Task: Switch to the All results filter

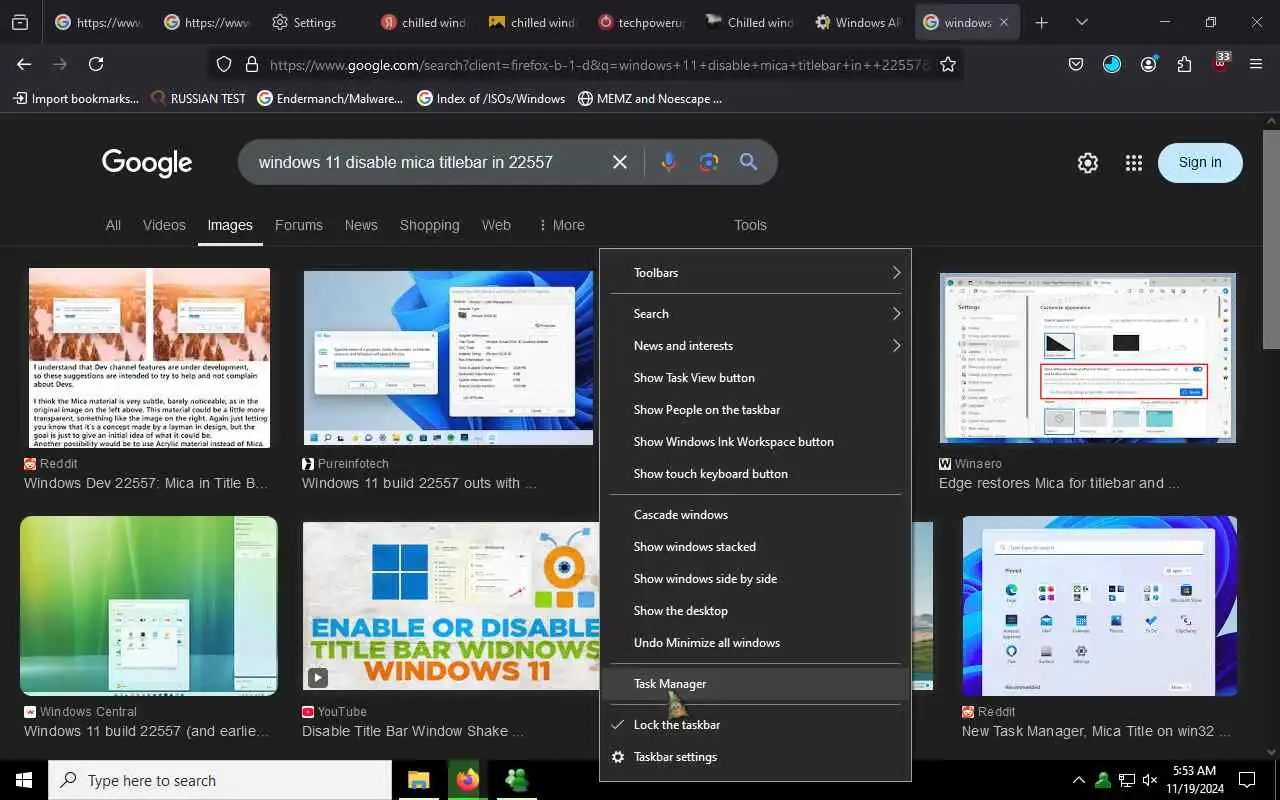Action: point(113,225)
